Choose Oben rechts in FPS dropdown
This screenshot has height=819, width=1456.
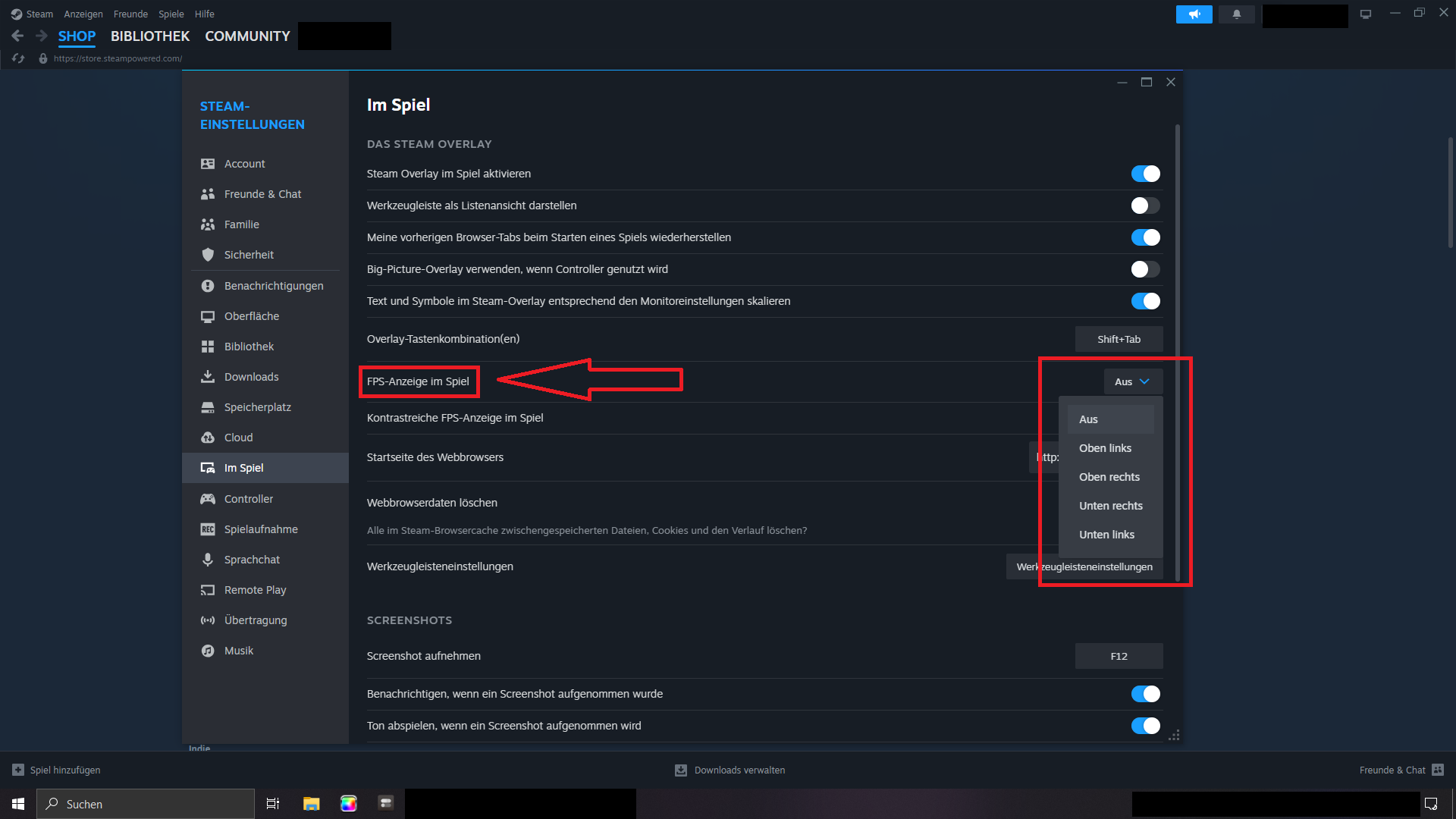[1109, 477]
